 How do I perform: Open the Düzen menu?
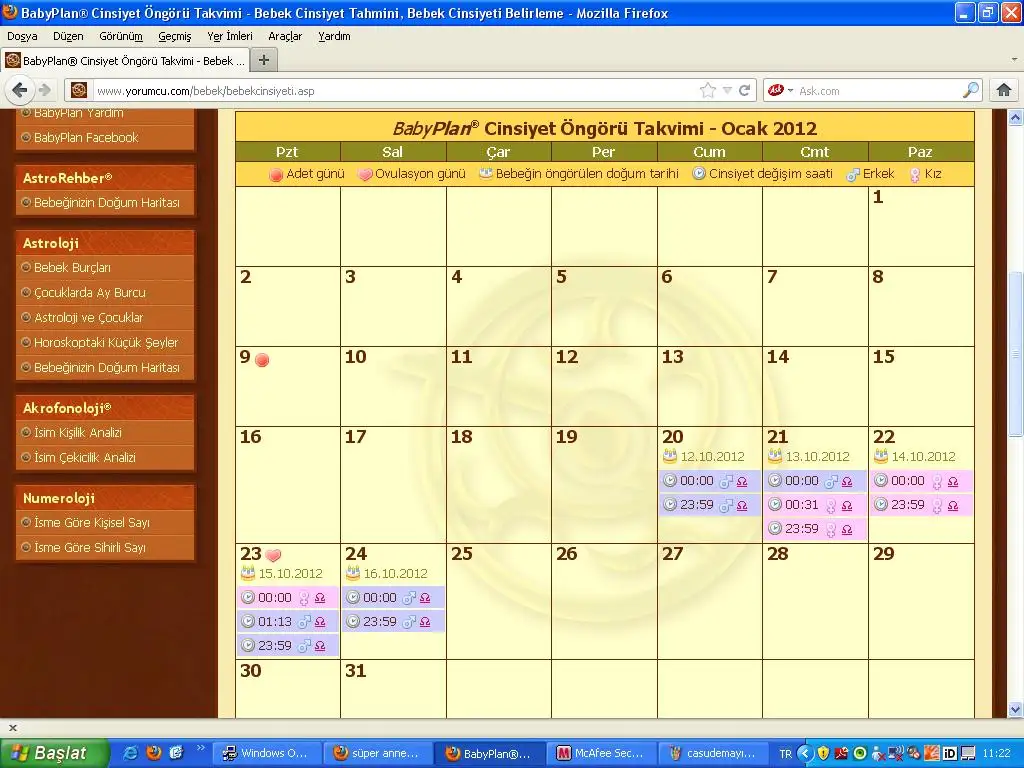pyautogui.click(x=69, y=36)
